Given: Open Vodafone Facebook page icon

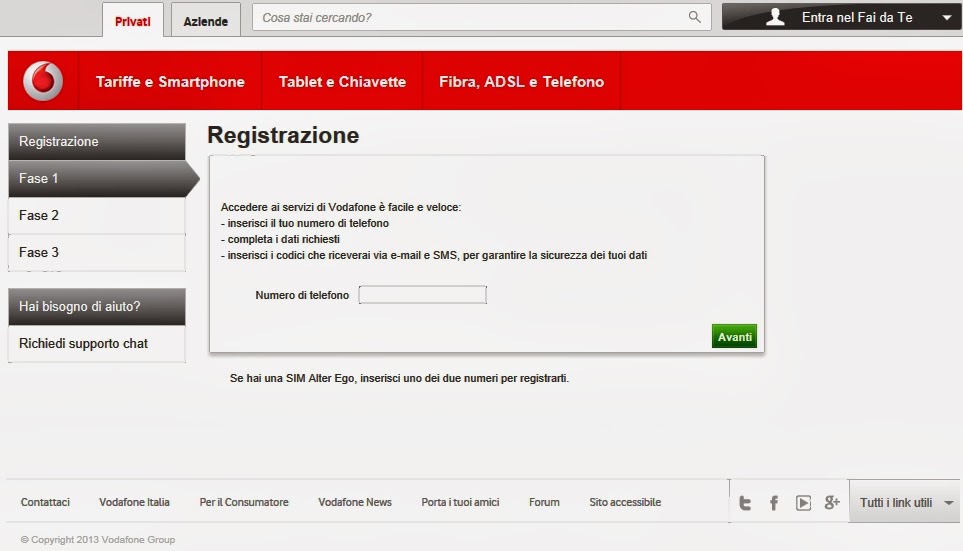Looking at the screenshot, I should pos(774,503).
